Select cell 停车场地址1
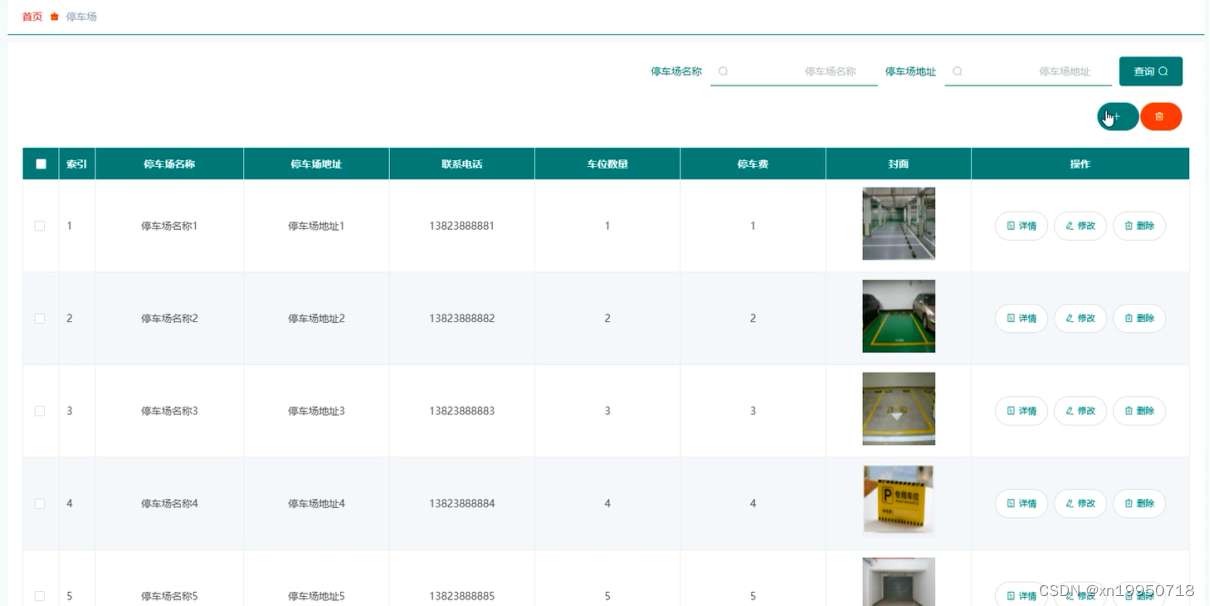1210x606 pixels. tap(316, 226)
